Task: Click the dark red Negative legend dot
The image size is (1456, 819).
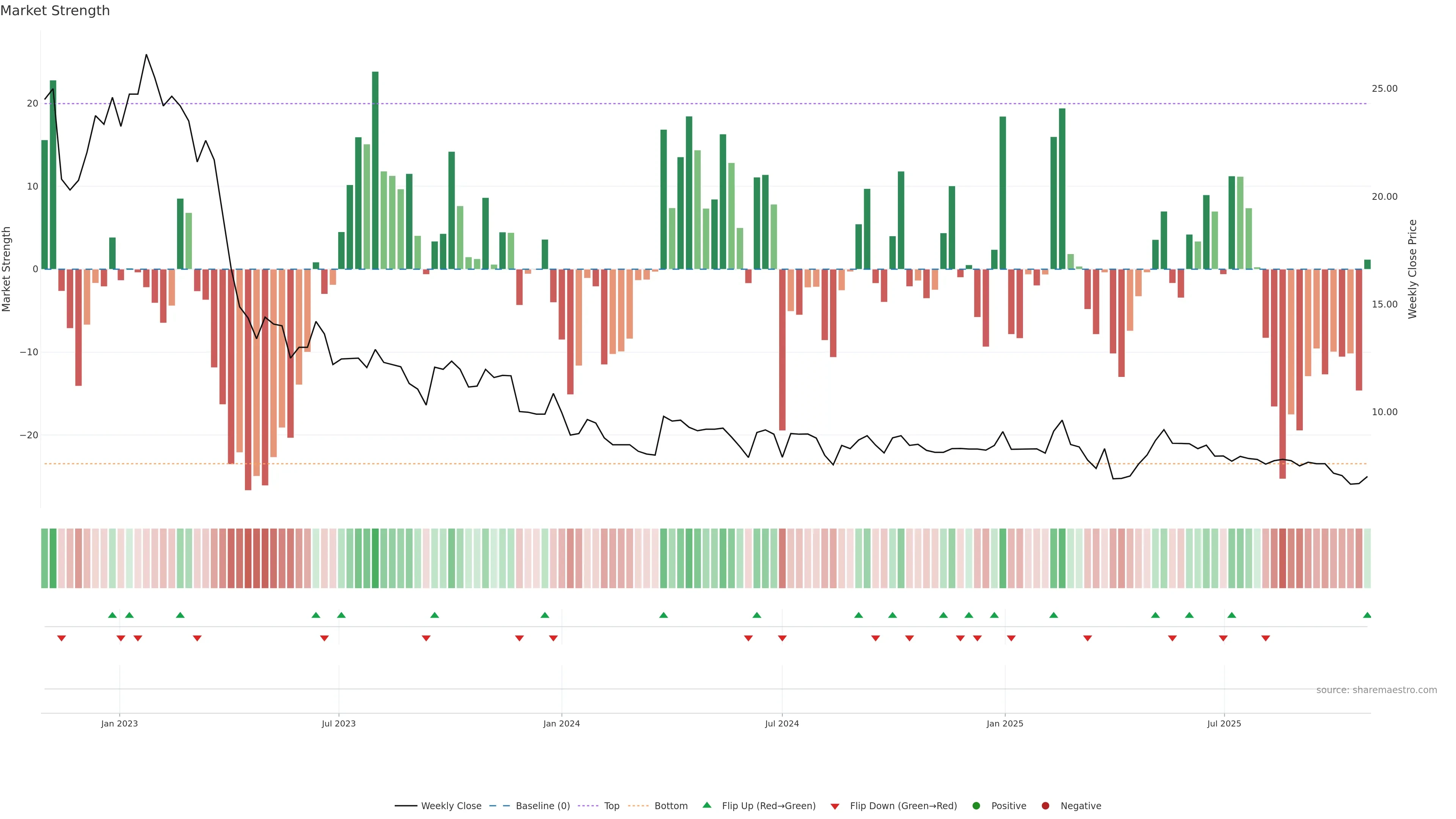Action: pos(1045,806)
